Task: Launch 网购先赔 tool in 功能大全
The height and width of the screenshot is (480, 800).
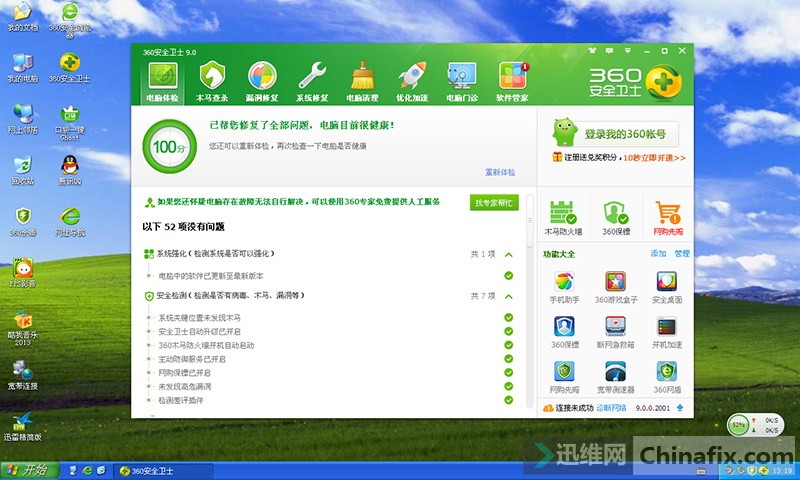Action: pos(564,377)
